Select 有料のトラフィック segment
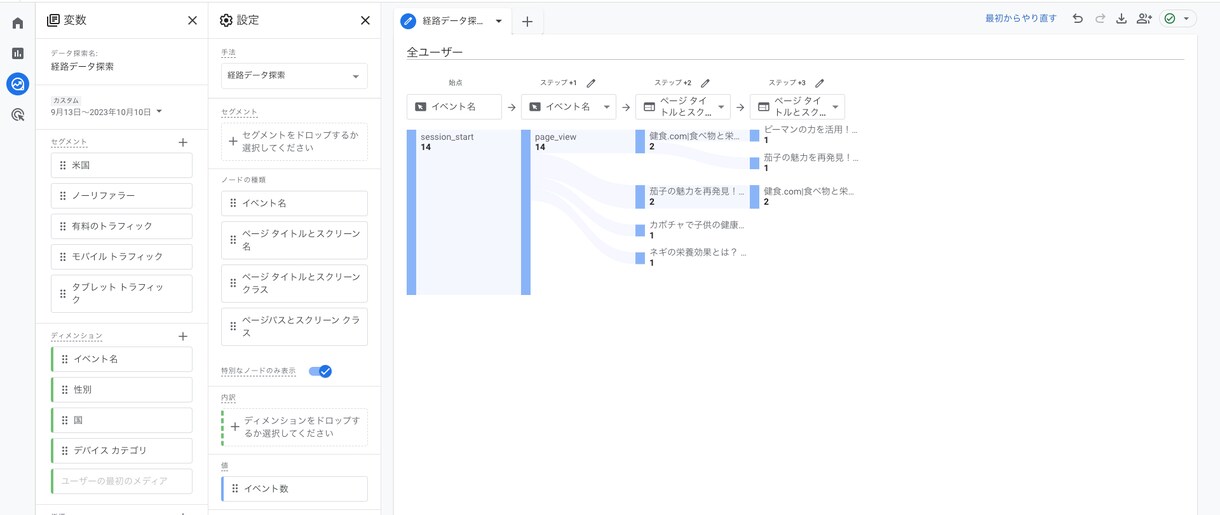Viewport: 1220px width, 515px height. [121, 226]
